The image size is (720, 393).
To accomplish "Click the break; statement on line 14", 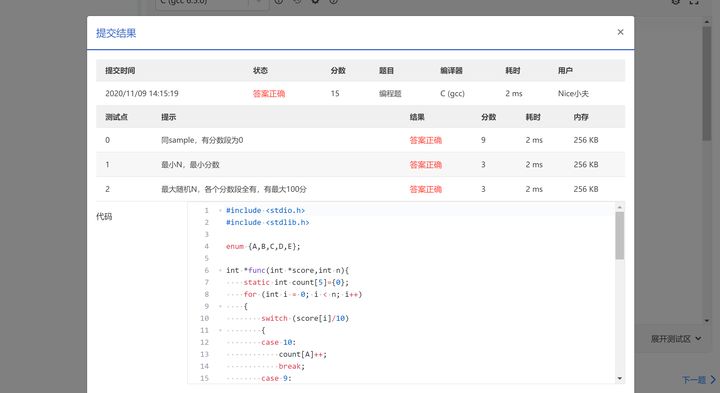I will pos(292,366).
